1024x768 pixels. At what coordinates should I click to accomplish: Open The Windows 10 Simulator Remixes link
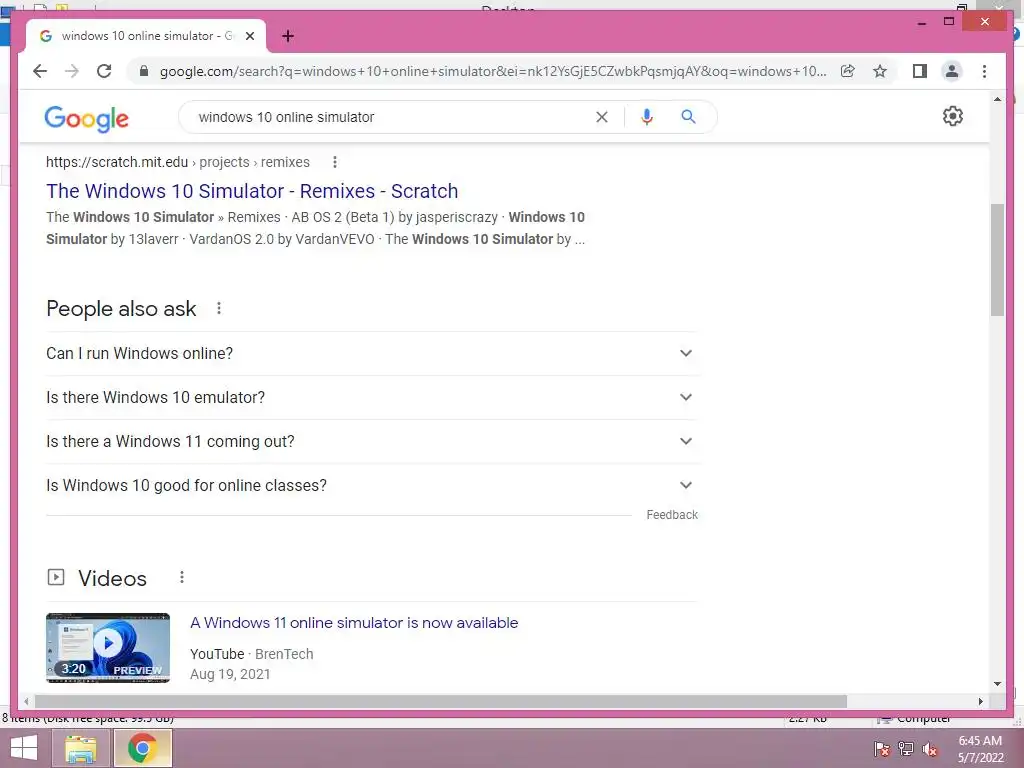pyautogui.click(x=252, y=191)
